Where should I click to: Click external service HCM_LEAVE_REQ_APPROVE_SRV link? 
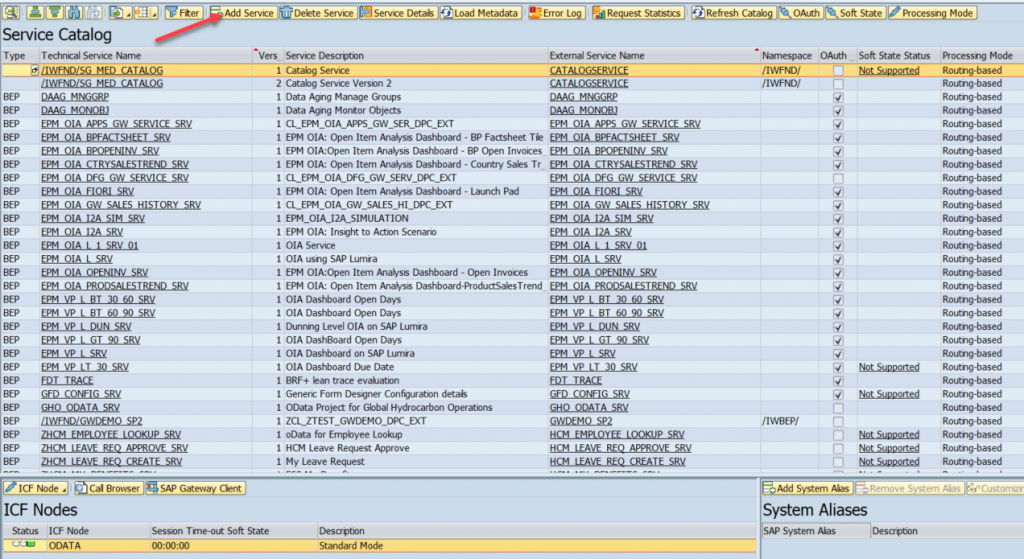pos(620,448)
